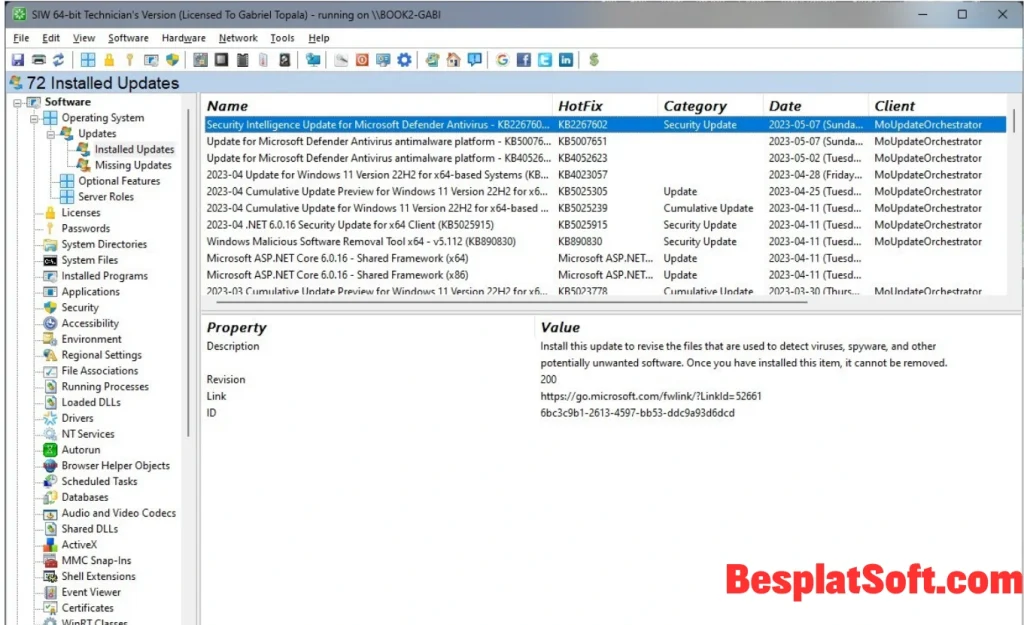Click the LinkedIn toolbar icon
This screenshot has height=625, width=1024.
pyautogui.click(x=566, y=60)
